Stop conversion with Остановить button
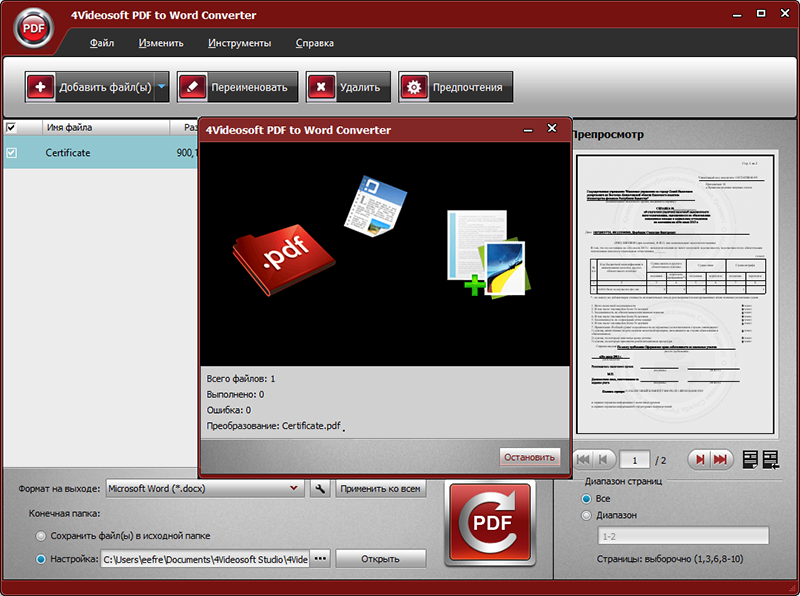Viewport: 800px width, 596px height. pyautogui.click(x=529, y=457)
